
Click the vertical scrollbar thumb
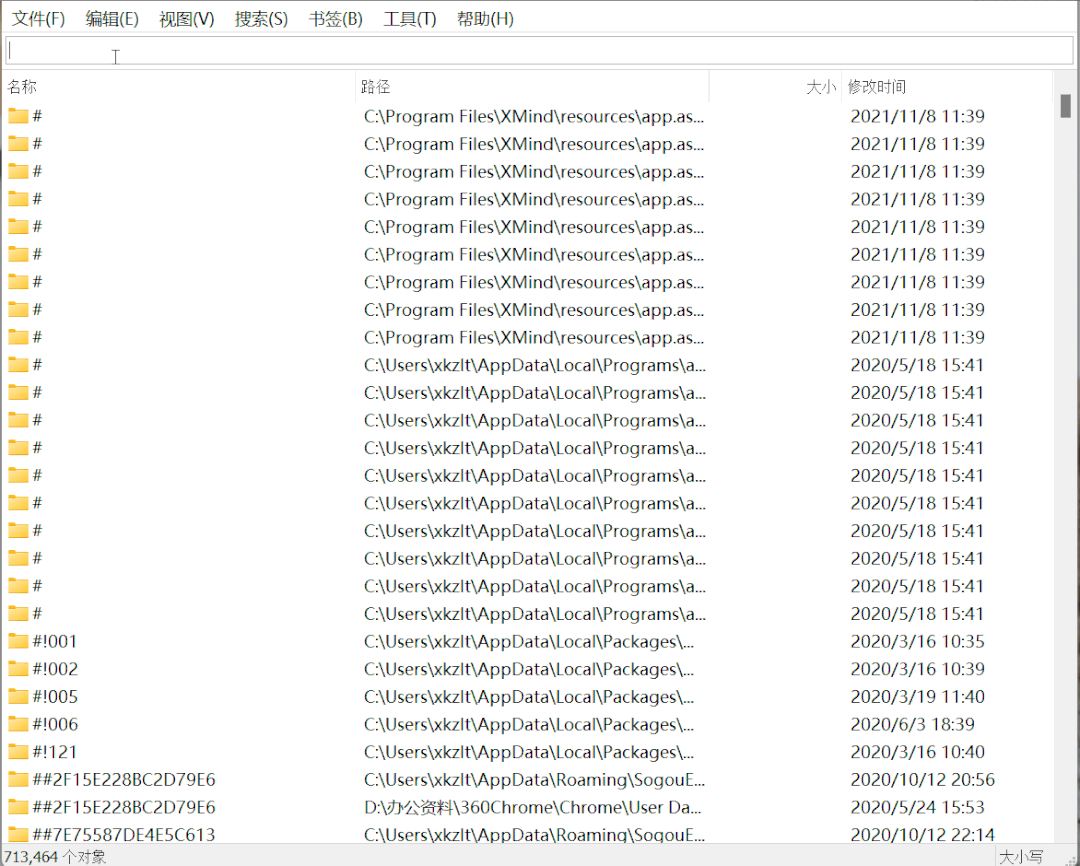click(1066, 106)
